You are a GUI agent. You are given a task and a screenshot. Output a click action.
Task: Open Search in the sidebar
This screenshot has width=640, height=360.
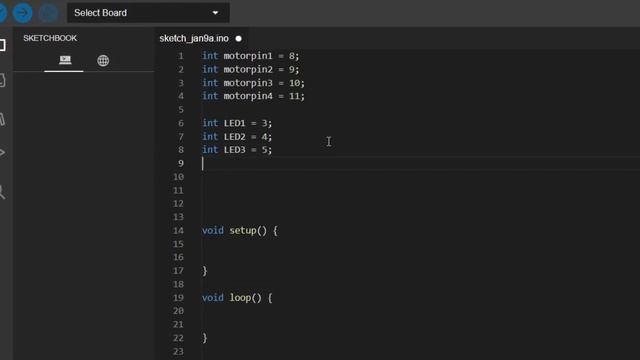2,192
